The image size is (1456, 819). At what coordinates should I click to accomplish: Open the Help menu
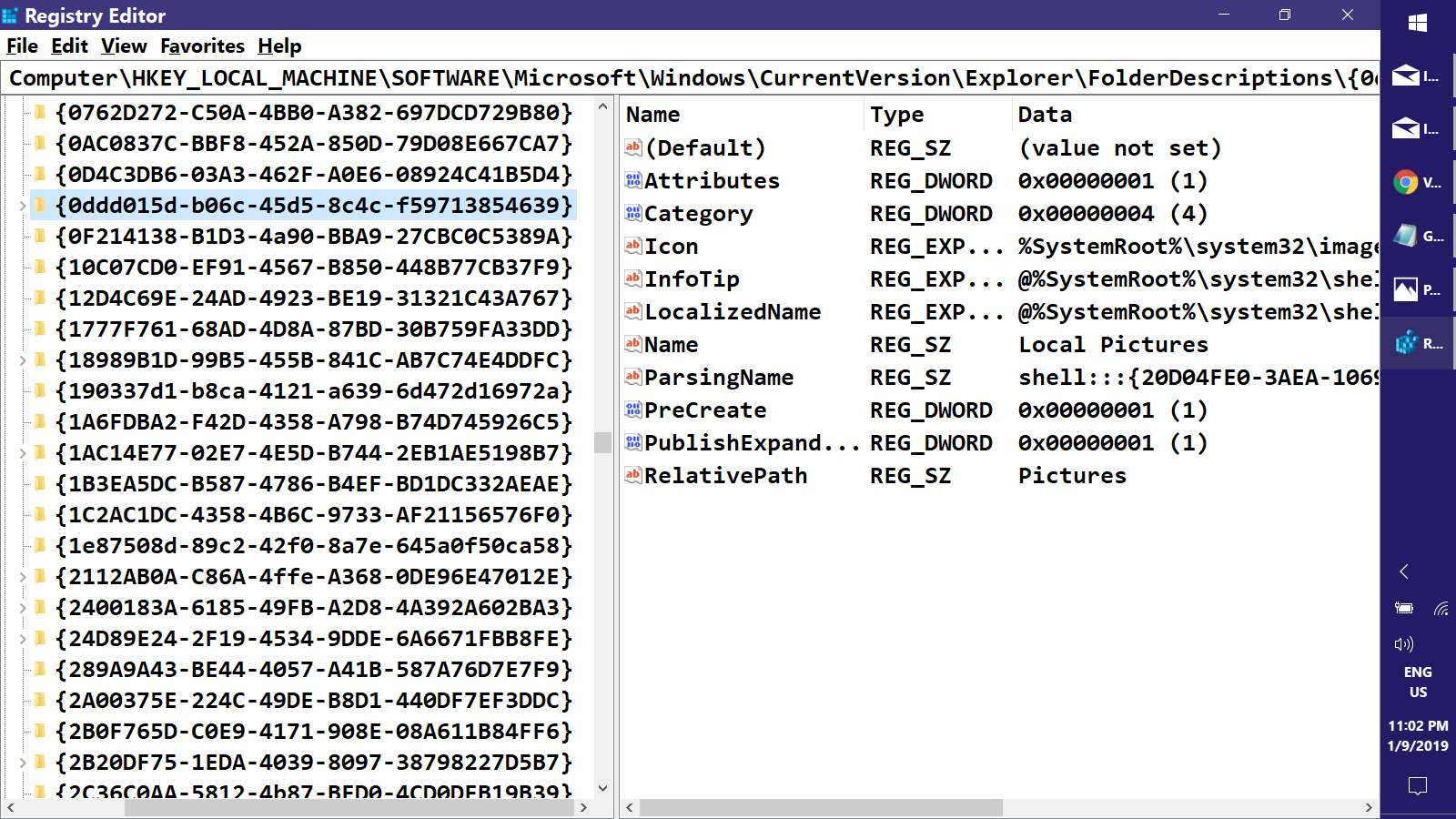[279, 45]
